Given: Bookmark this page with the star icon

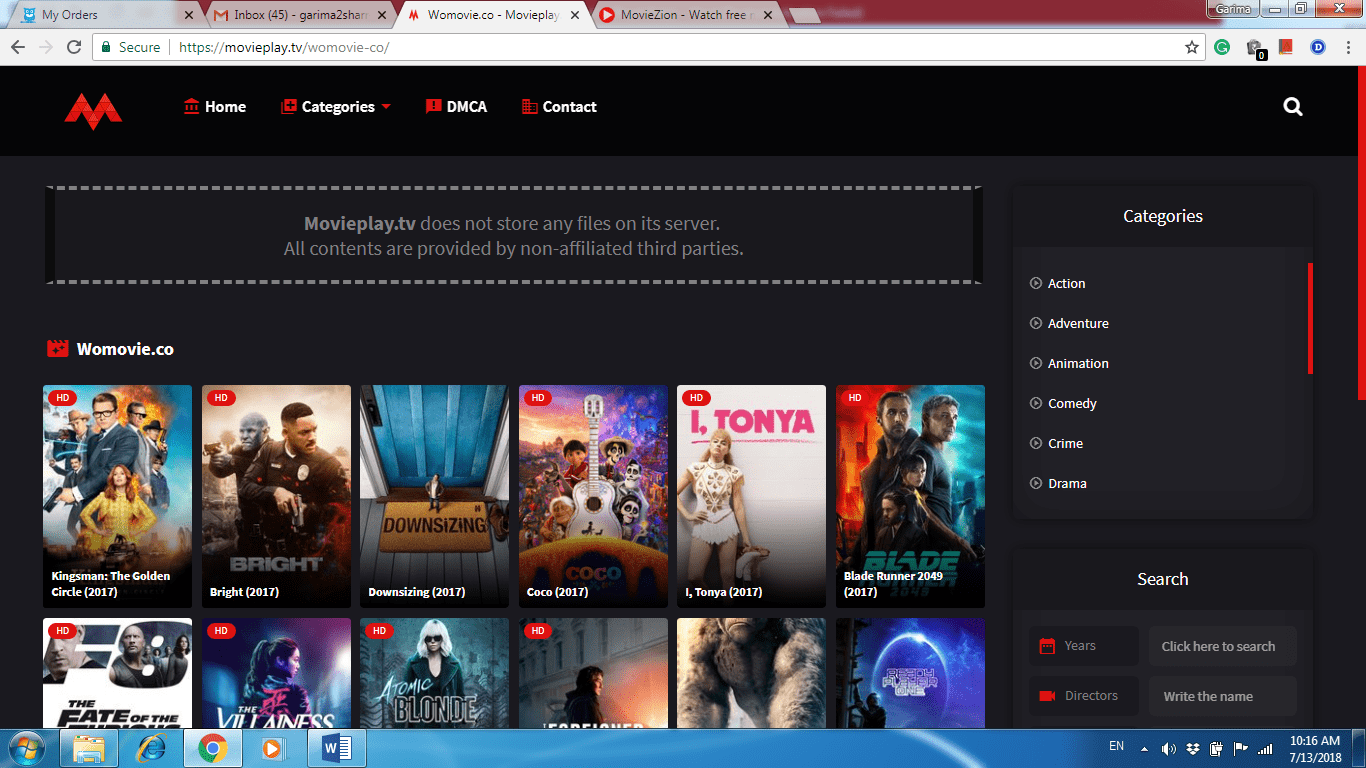Looking at the screenshot, I should [x=1191, y=47].
